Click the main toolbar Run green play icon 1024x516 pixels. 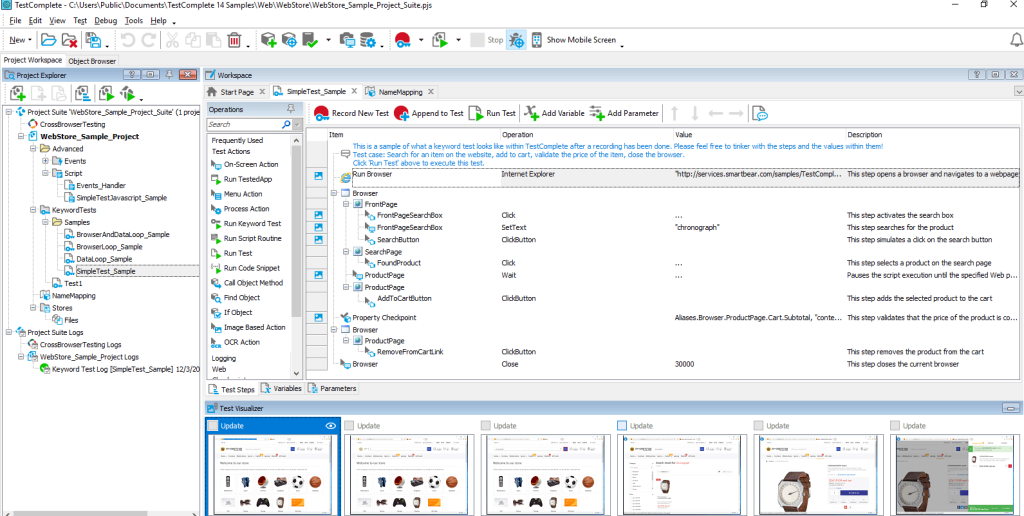(440, 40)
